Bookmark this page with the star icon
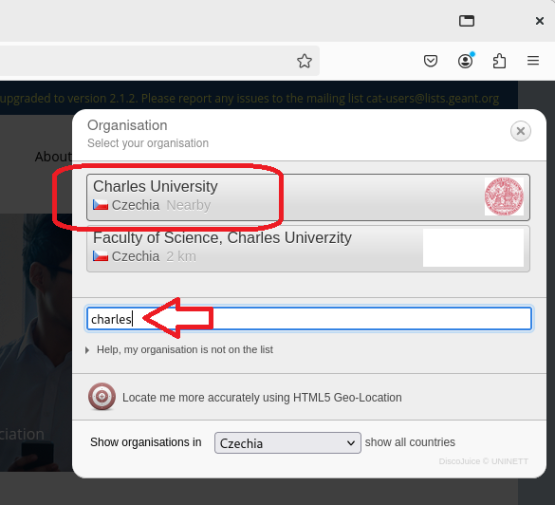This screenshot has width=555, height=505. tap(304, 61)
